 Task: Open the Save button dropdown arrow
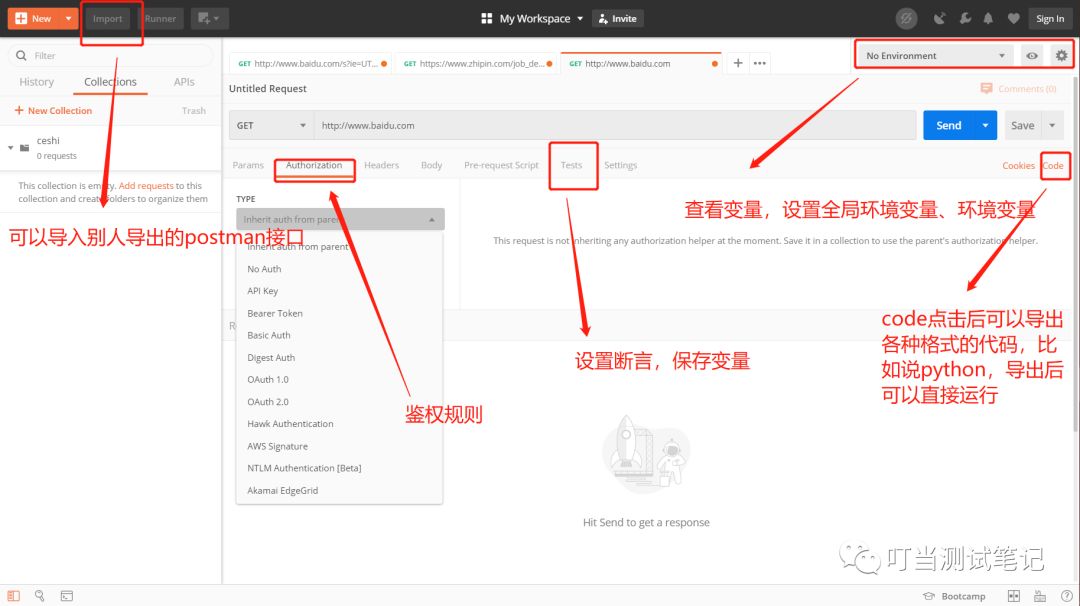[1052, 125]
